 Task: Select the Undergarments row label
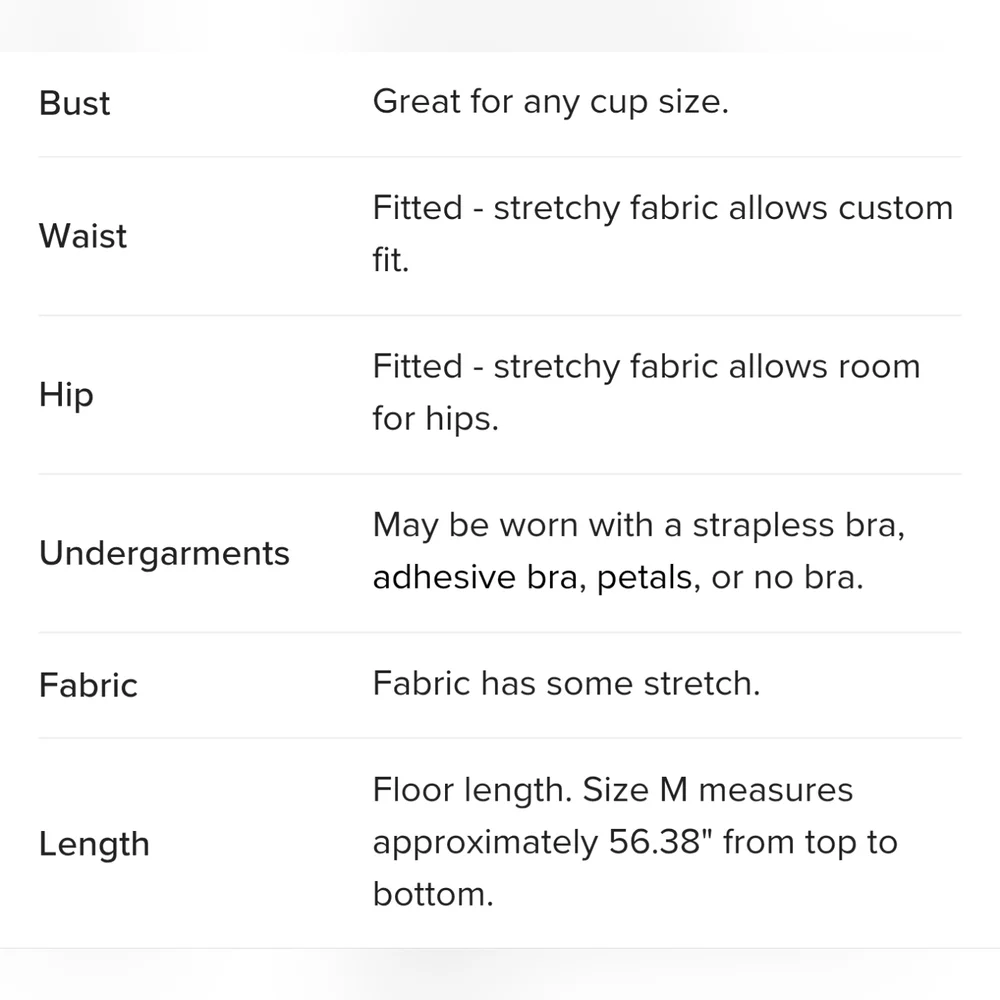165,553
